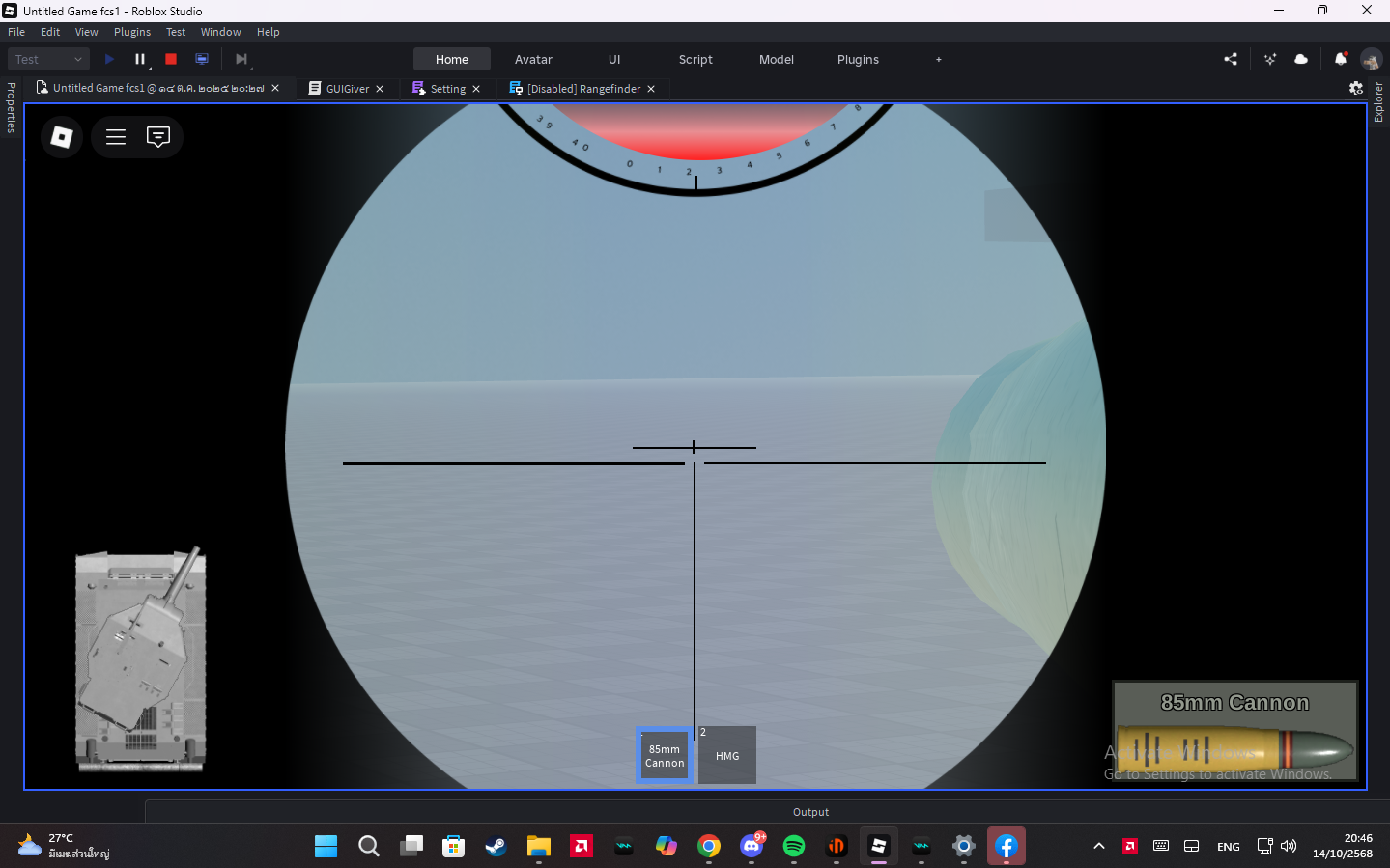Open the Plugins menu in the menu bar

(132, 32)
